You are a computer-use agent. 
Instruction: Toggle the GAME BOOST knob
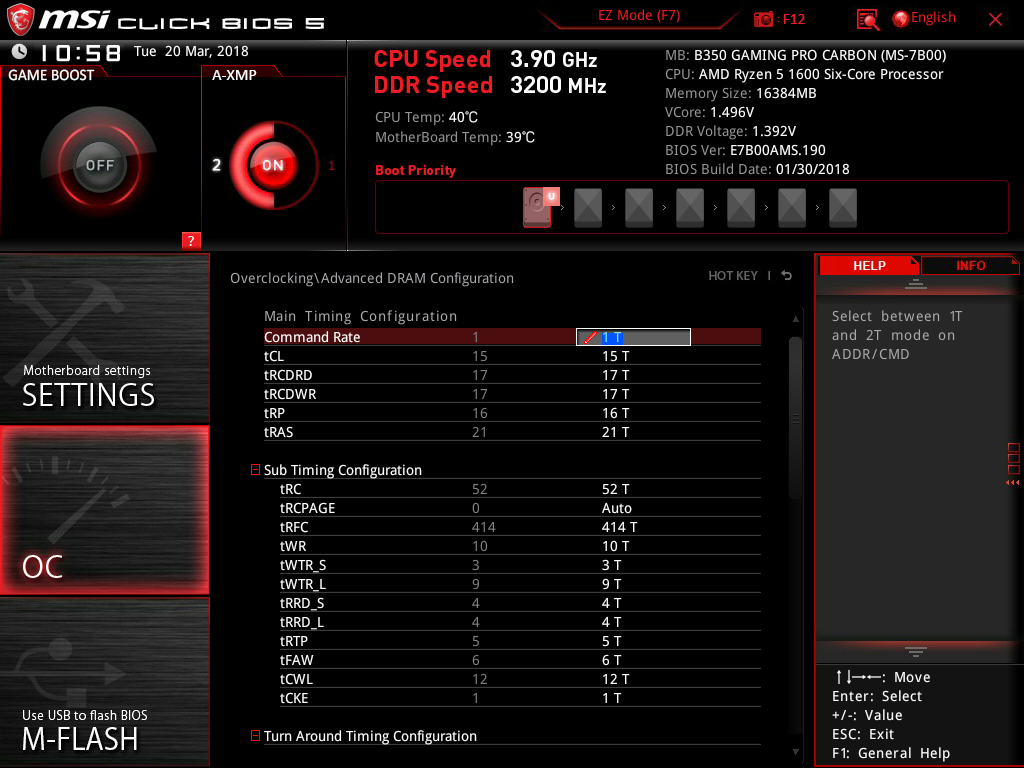tap(99, 165)
